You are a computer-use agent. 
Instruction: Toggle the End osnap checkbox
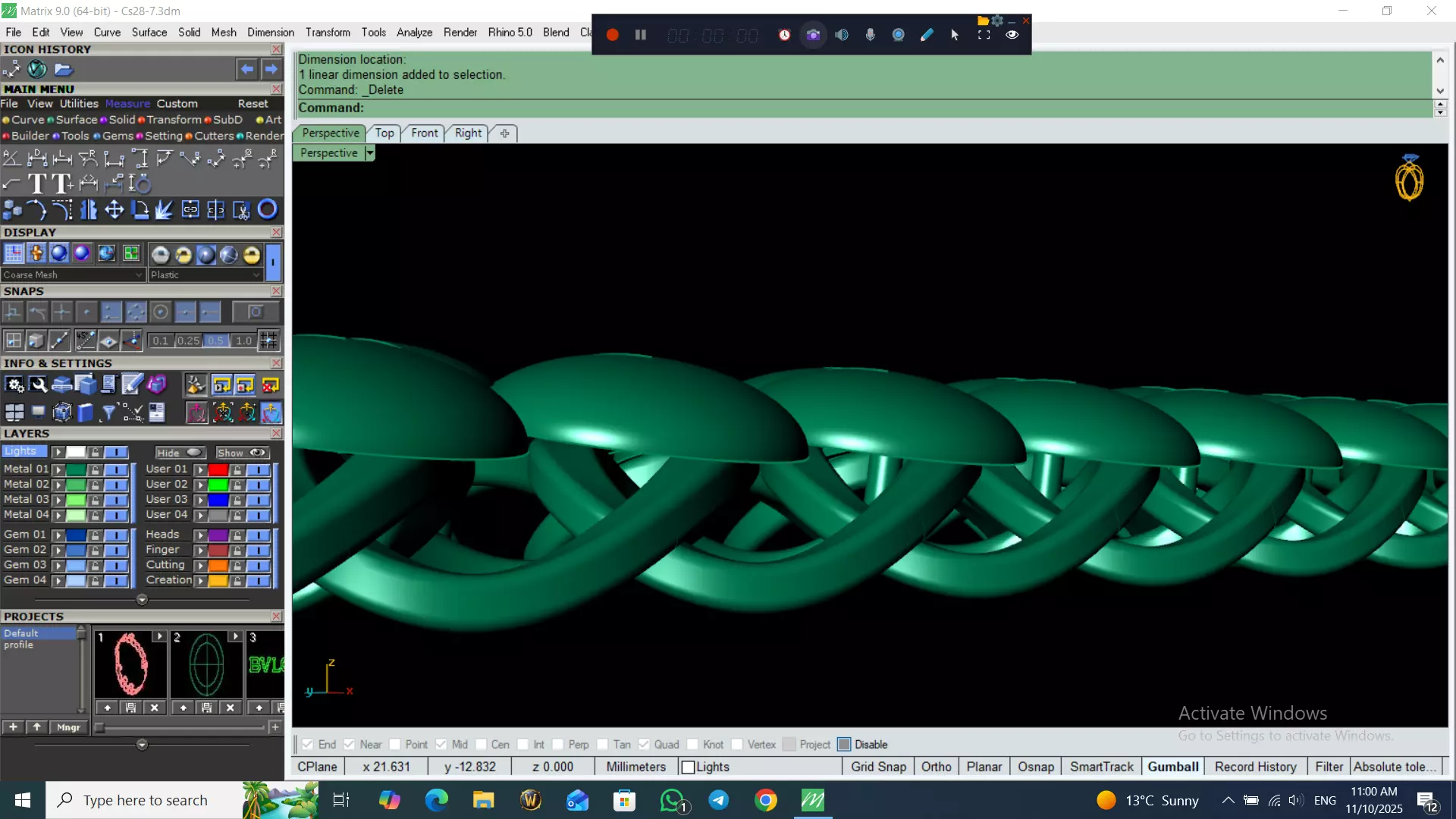(x=307, y=745)
